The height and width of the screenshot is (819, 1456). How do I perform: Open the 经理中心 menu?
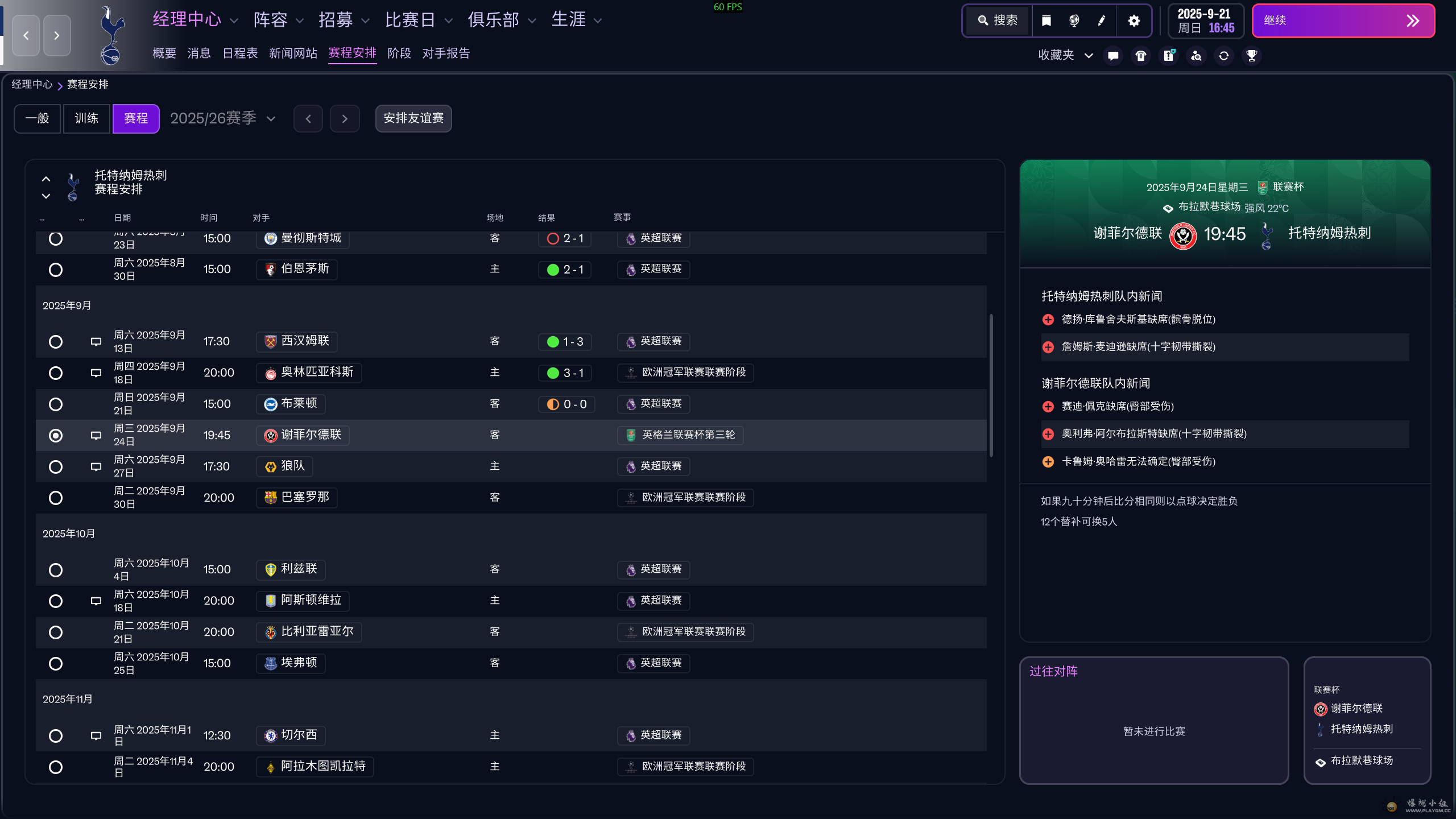click(195, 20)
